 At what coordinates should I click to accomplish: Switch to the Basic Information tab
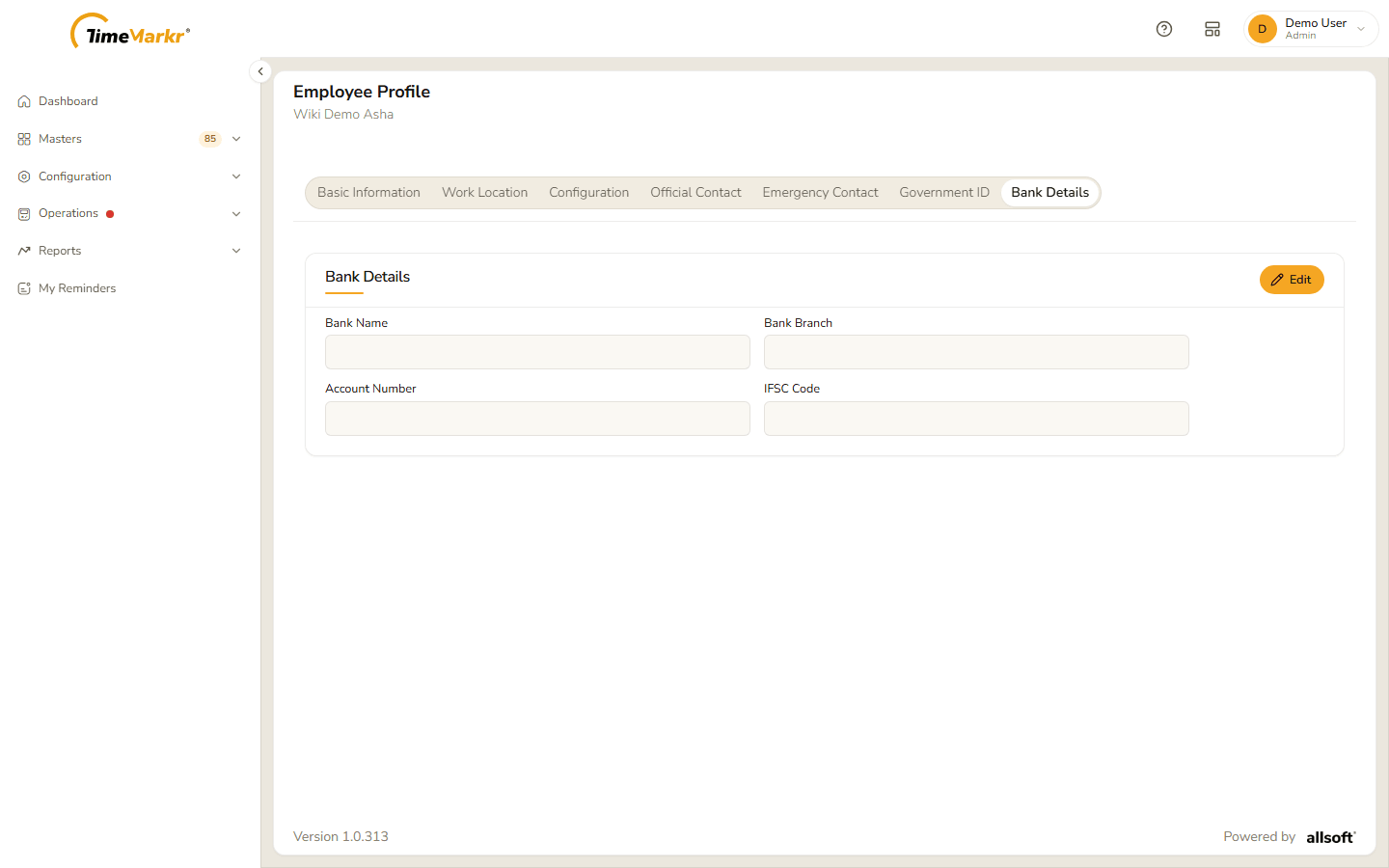(368, 193)
